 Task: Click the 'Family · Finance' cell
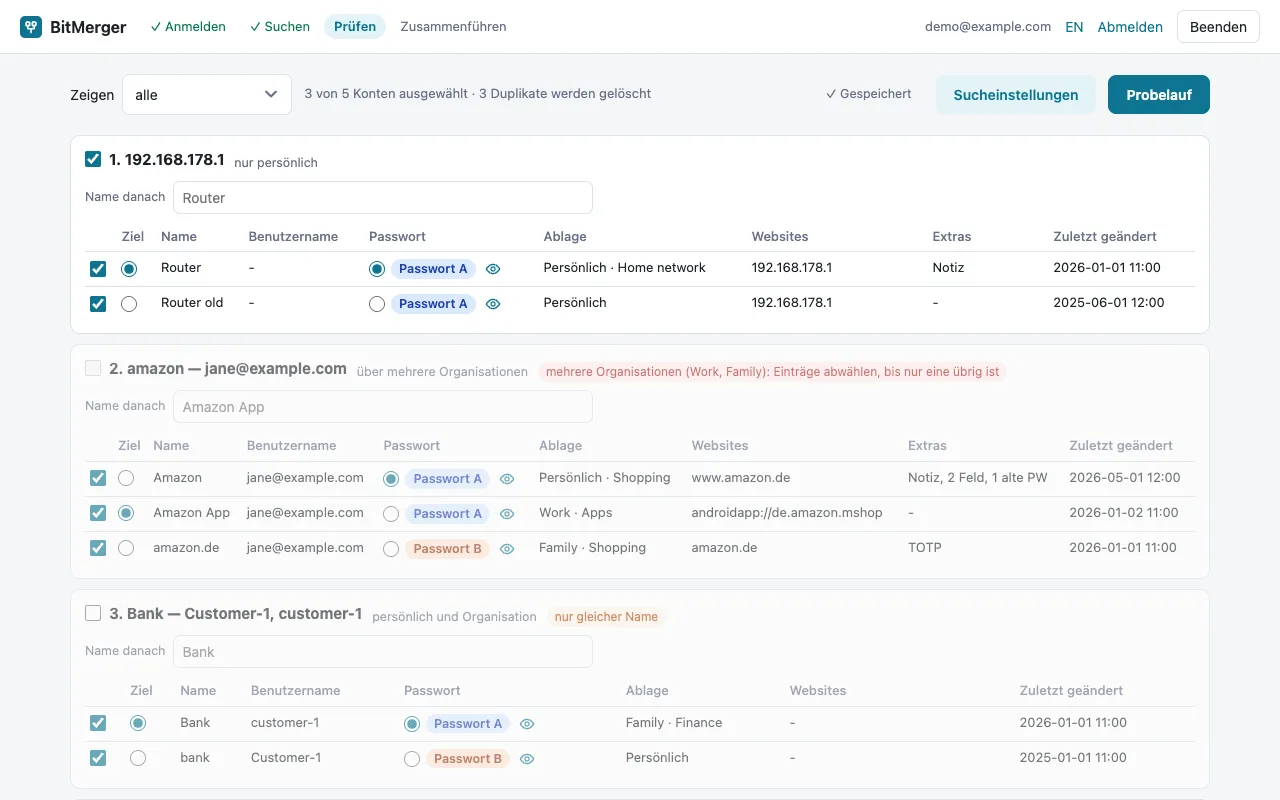674,723
